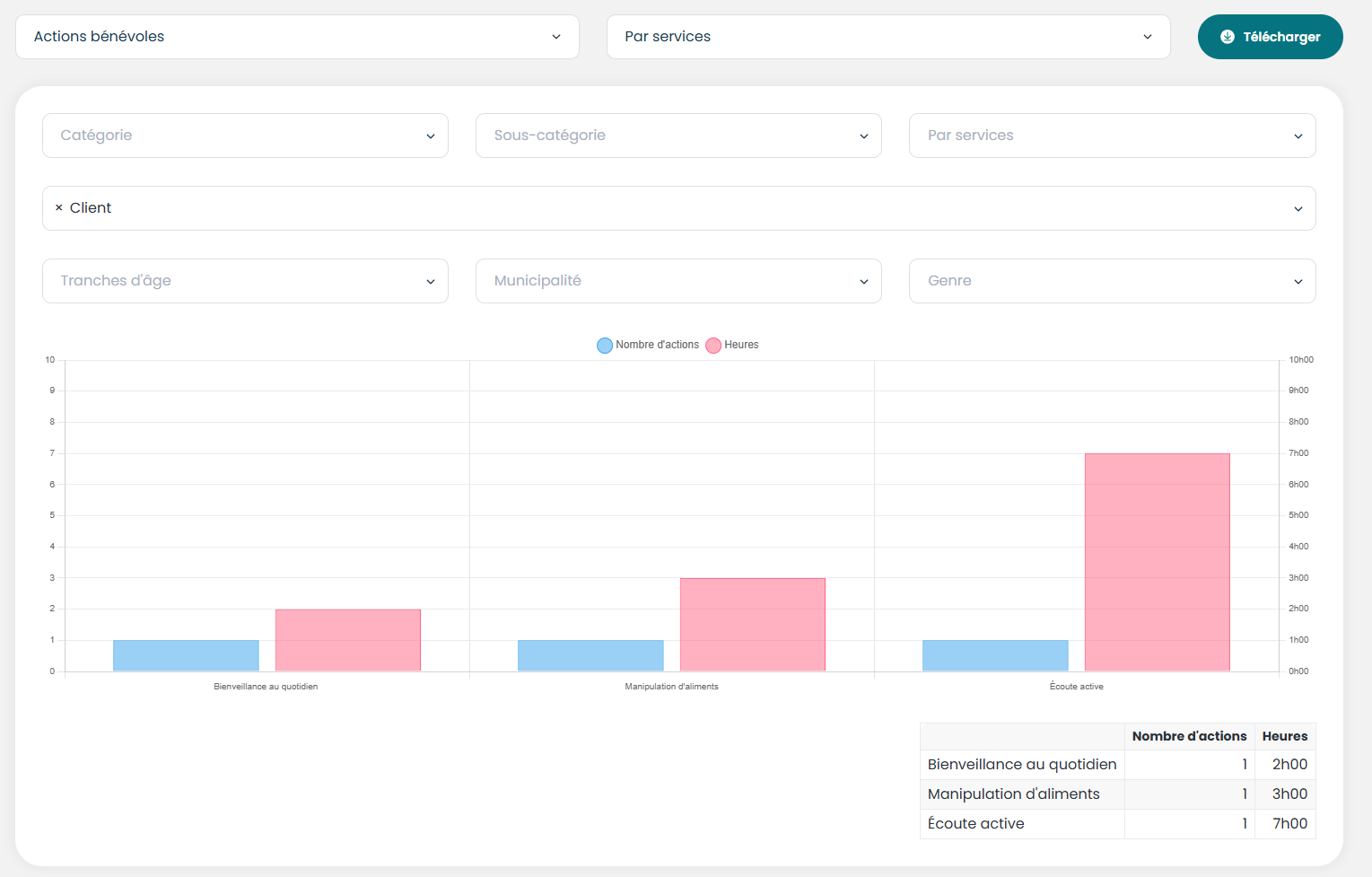The height and width of the screenshot is (877, 1372).
Task: Expand the Catégorie filter
Action: coord(245,136)
